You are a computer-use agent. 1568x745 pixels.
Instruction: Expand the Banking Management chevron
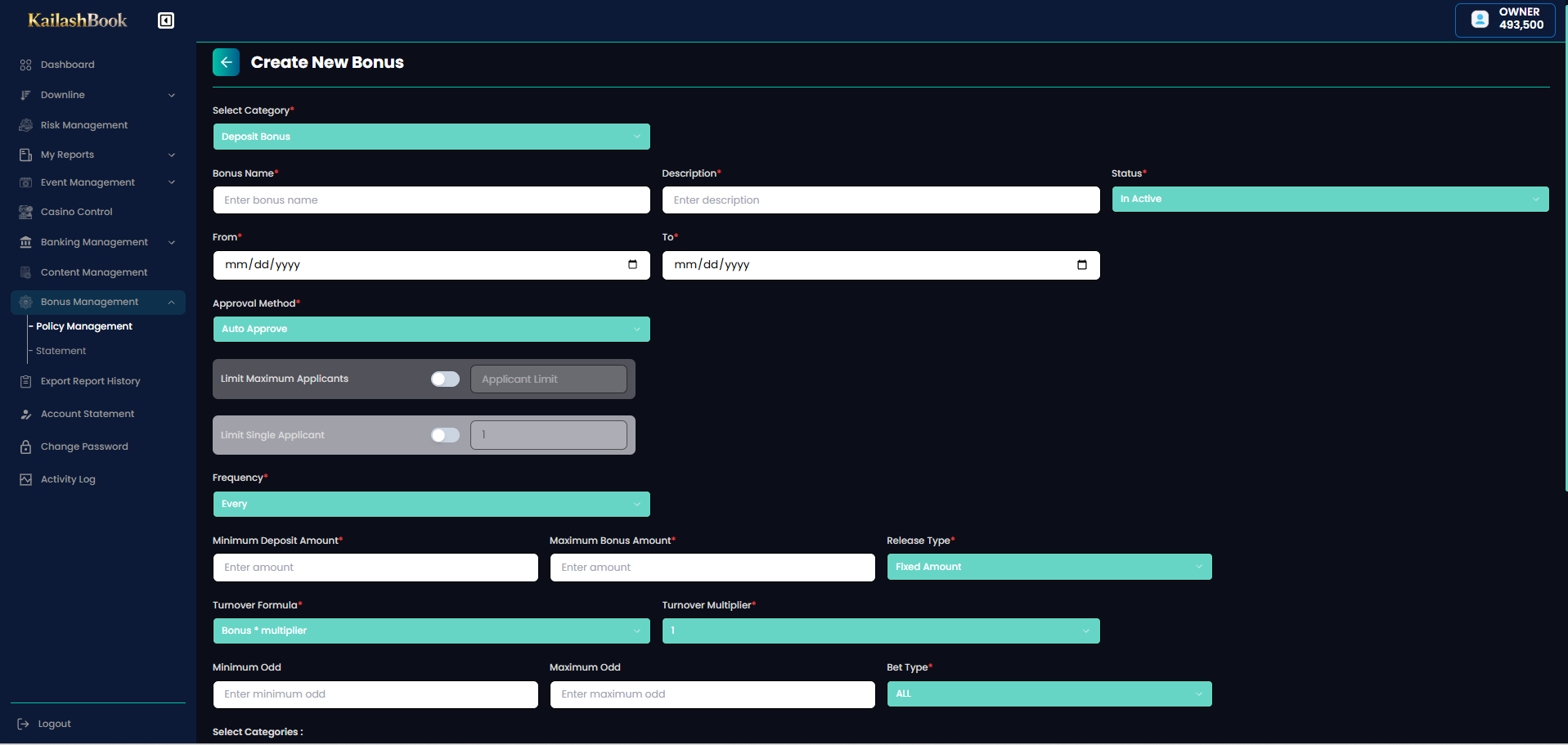click(172, 242)
